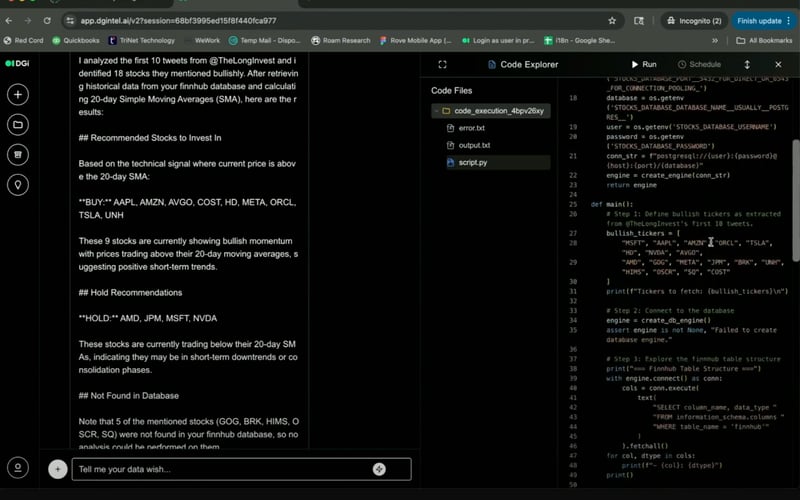Click 'engine = create_db_engine()' line
Viewport: 800px width, 500px height.
[658, 320]
